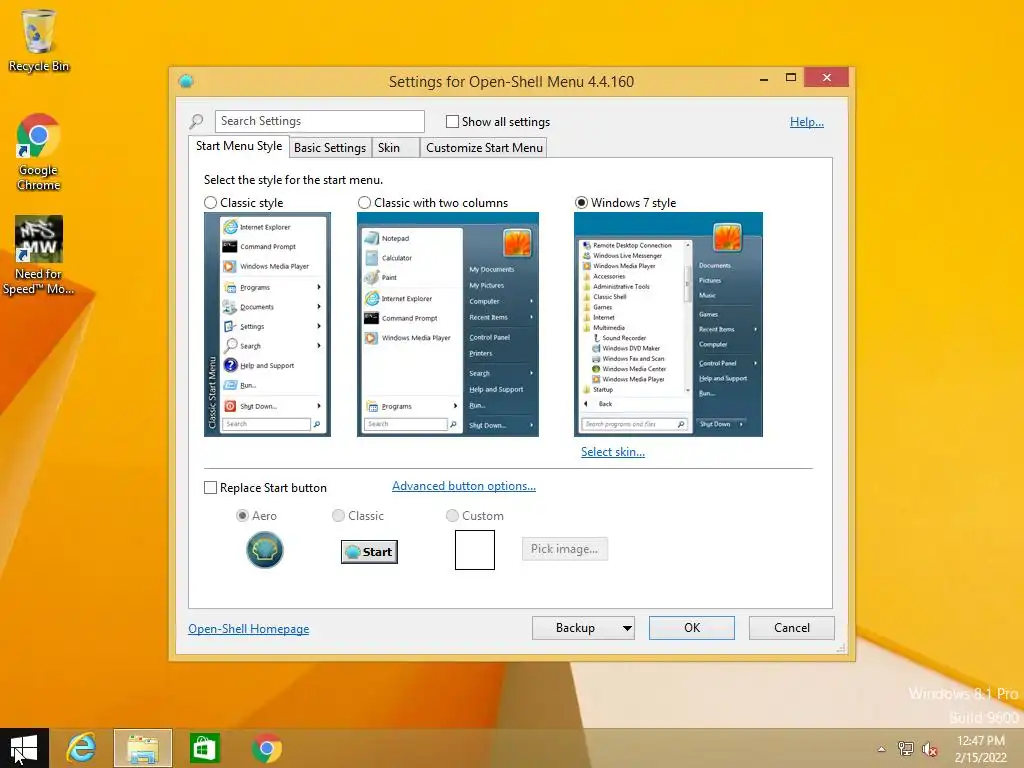
Task: Open the Windows Start button in the taskbar
Action: pyautogui.click(x=24, y=748)
